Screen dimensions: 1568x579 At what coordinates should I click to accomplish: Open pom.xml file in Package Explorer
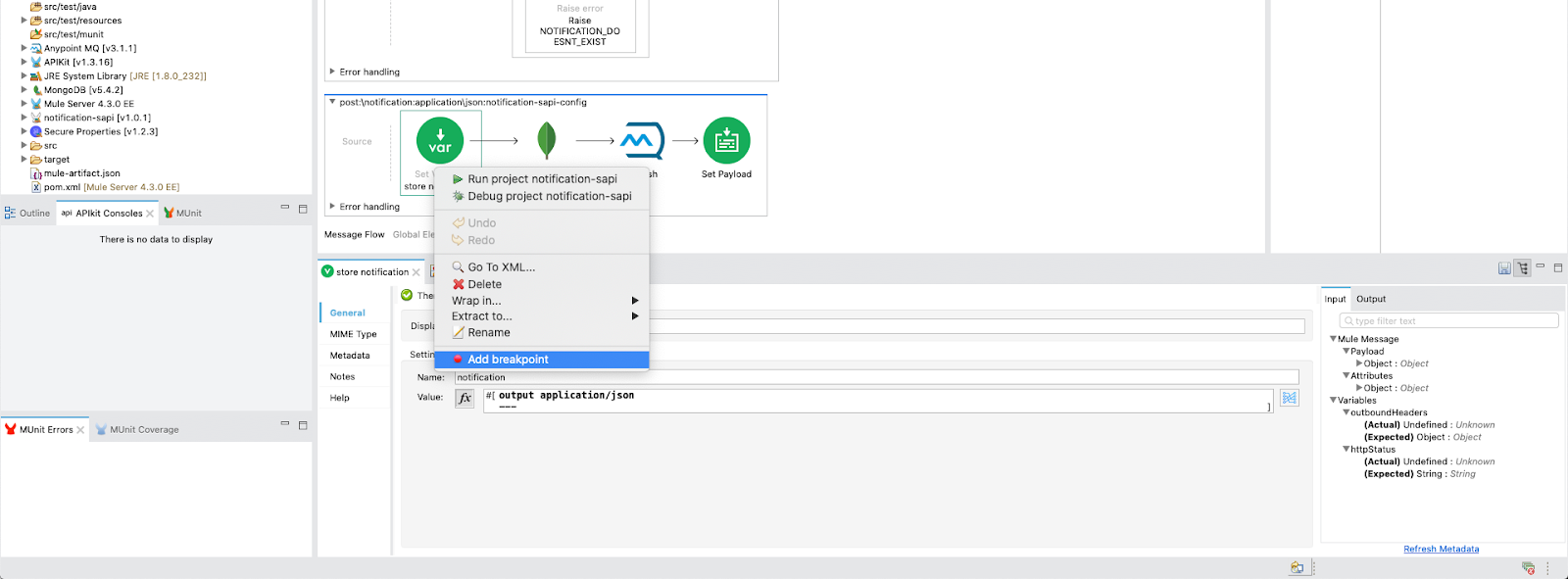(x=61, y=187)
